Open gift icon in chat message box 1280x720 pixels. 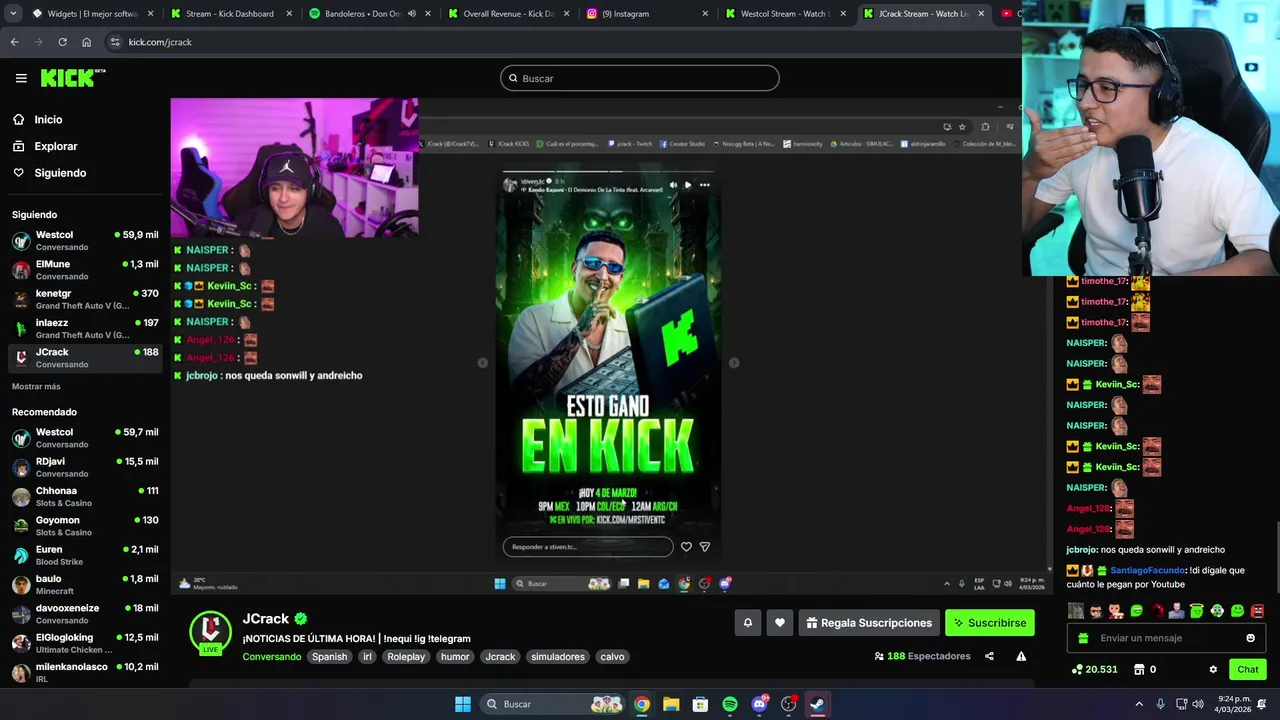point(1084,638)
